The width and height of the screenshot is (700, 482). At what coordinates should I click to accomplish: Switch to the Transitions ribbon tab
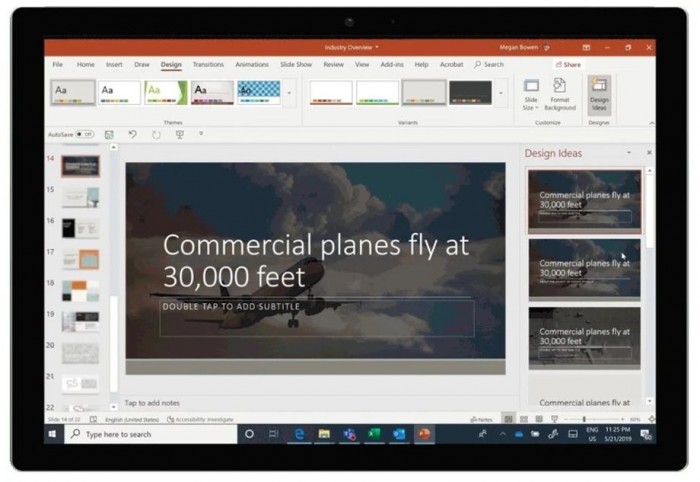point(208,64)
